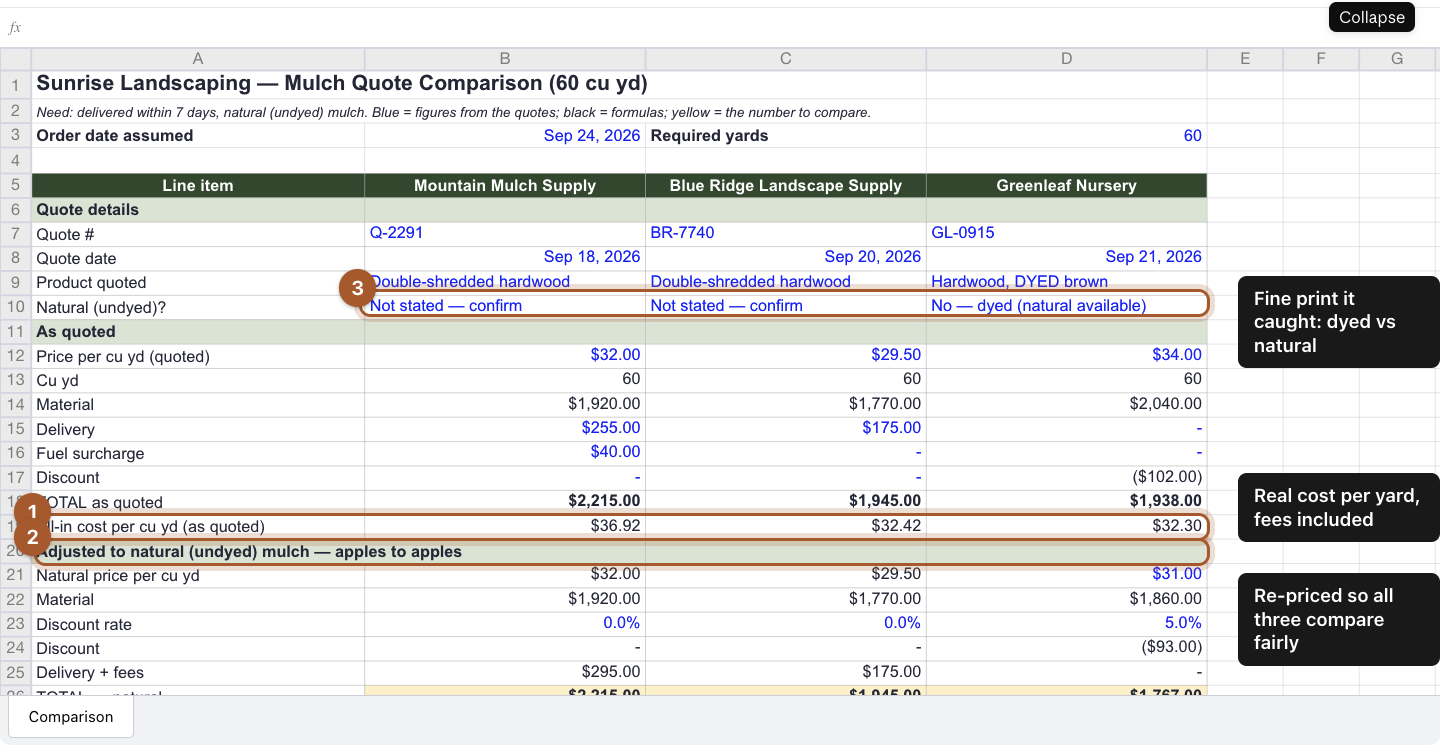Select 'No — dyed (natural available)' cell
Screen dimensions: 1440x745
pos(1067,306)
